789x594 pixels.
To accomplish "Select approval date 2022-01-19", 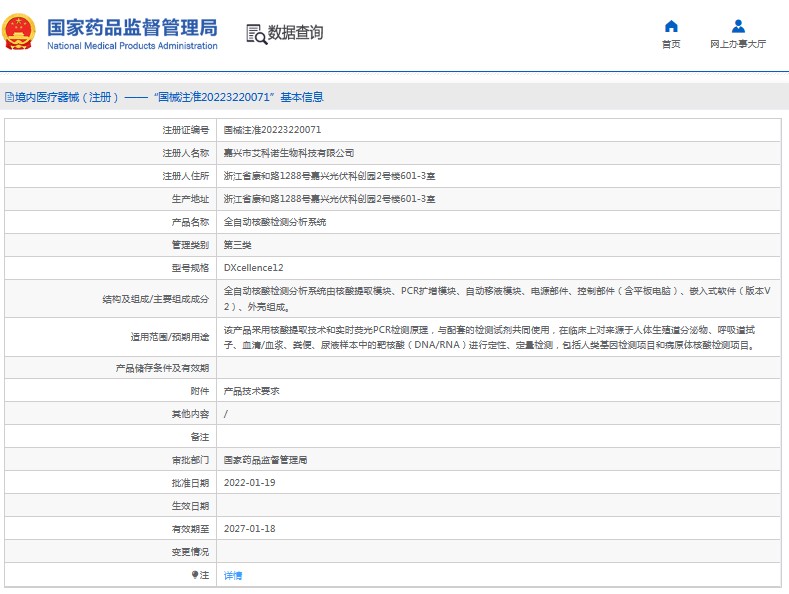I will tap(250, 483).
